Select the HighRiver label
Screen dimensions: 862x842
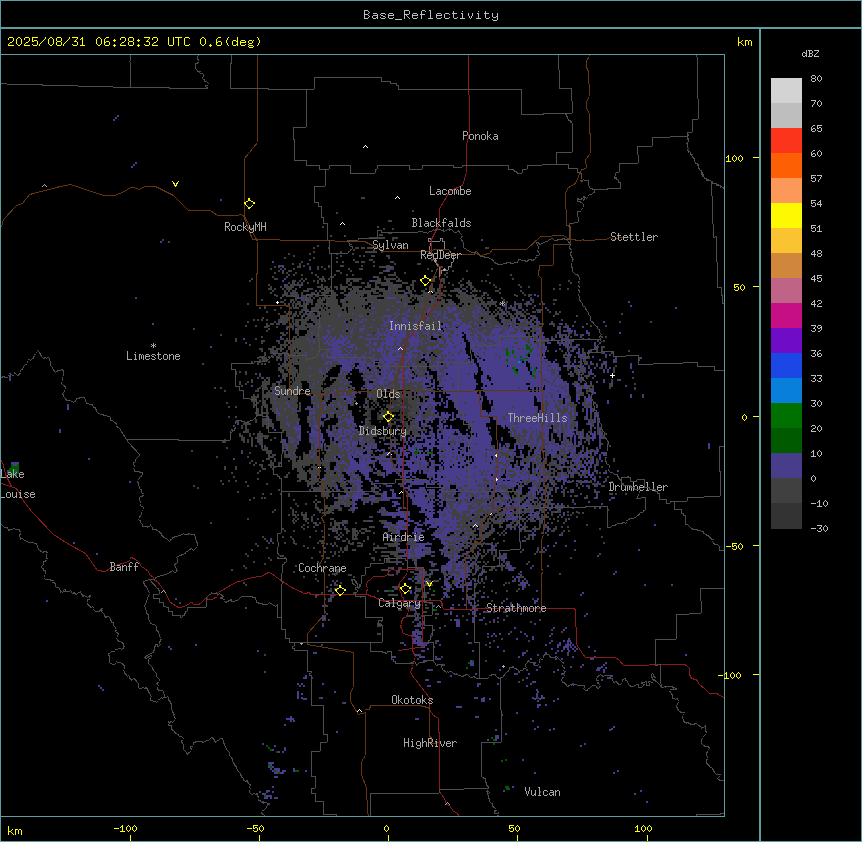point(430,743)
